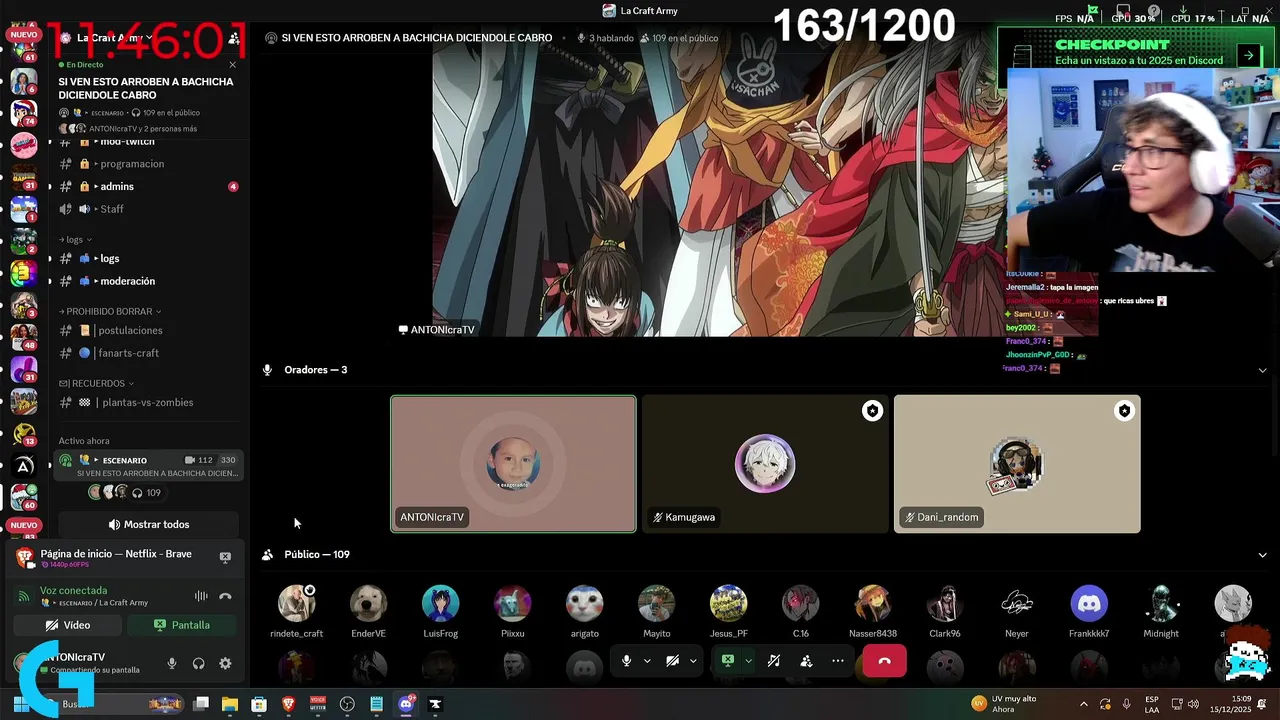The image size is (1280, 720).
Task: Click Mostrar todos button
Action: pos(148,524)
